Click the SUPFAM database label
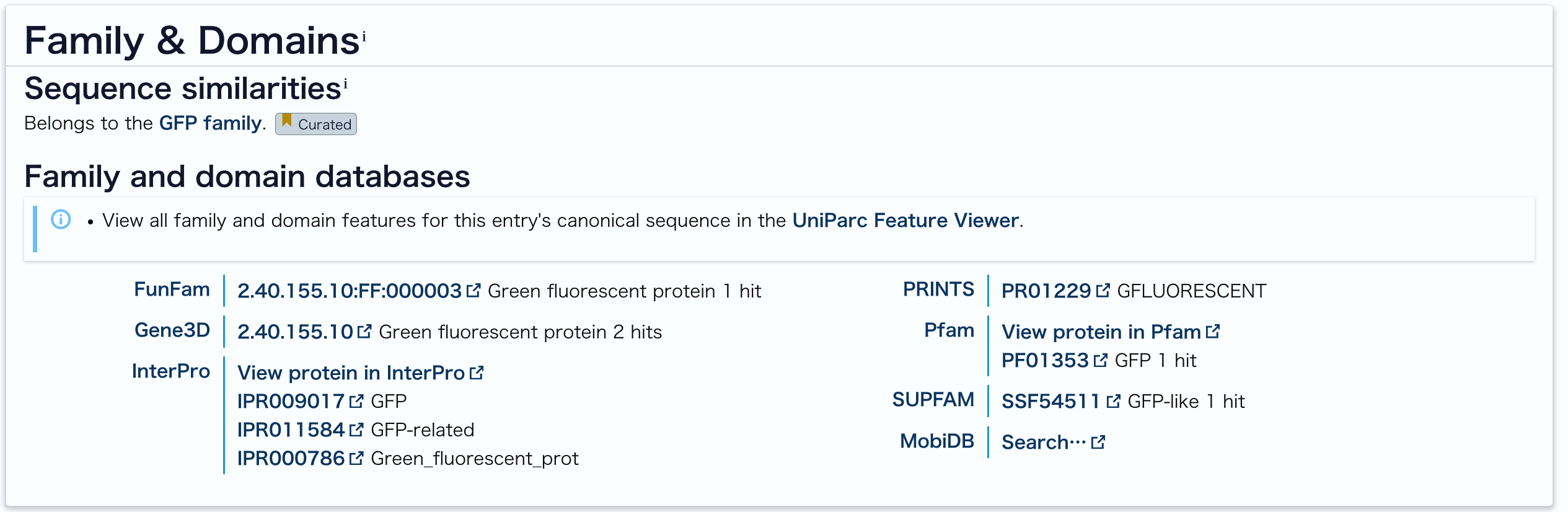Viewport: 1568px width, 512px height. tap(933, 400)
